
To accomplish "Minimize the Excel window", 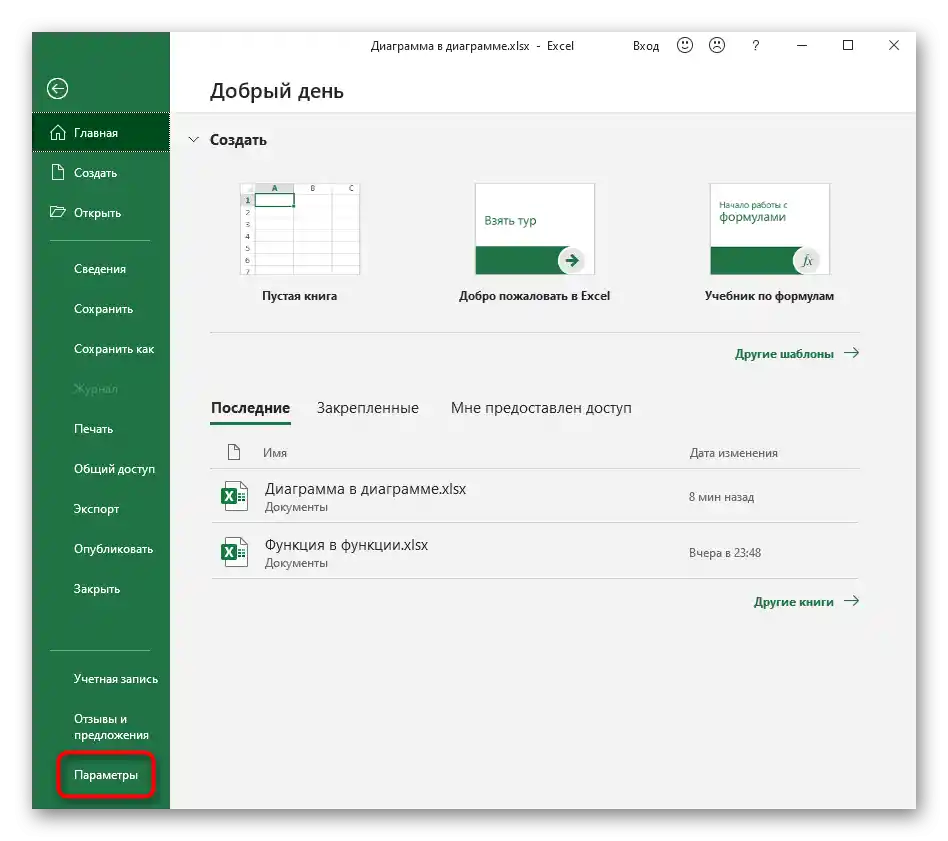I will 802,45.
